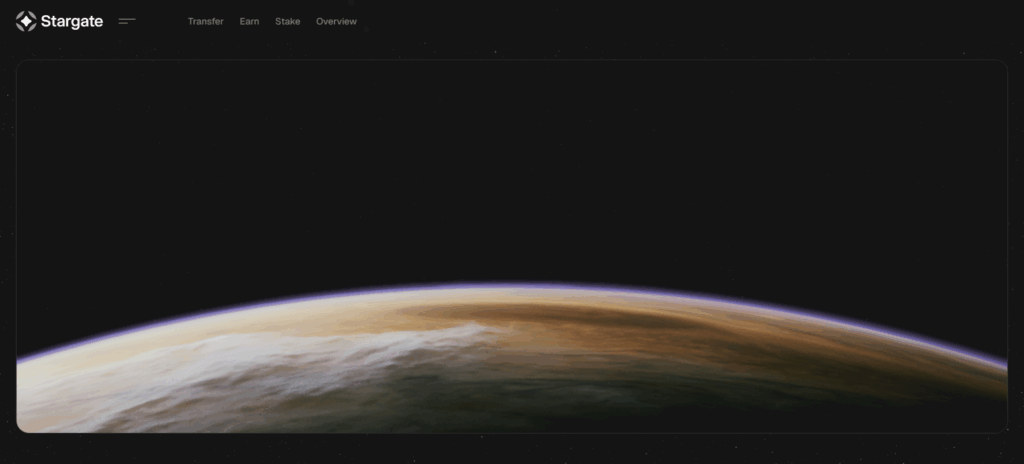Go to the Earn section
The image size is (1024, 464).
[x=249, y=22]
